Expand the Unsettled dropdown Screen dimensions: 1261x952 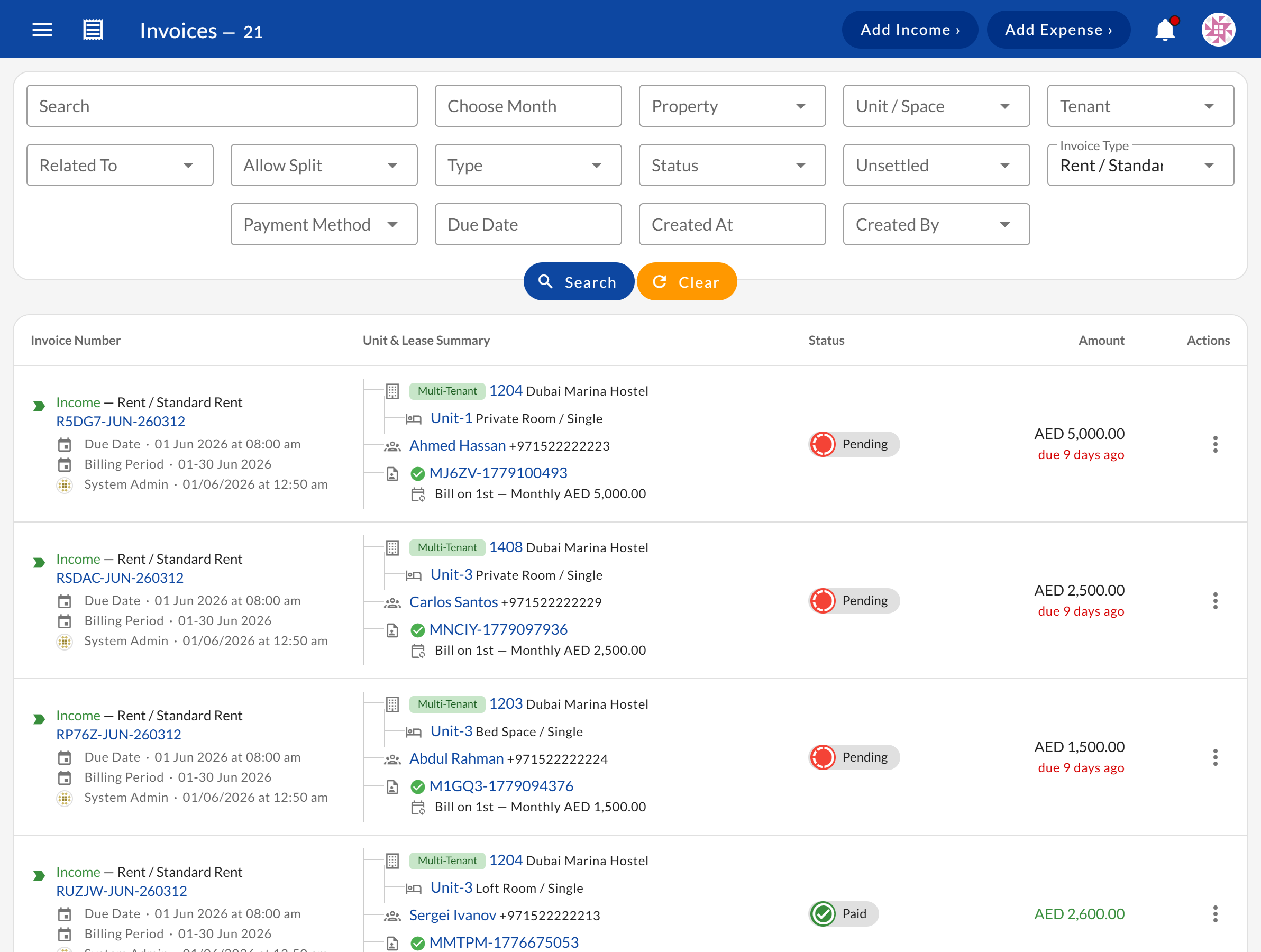pyautogui.click(x=936, y=166)
